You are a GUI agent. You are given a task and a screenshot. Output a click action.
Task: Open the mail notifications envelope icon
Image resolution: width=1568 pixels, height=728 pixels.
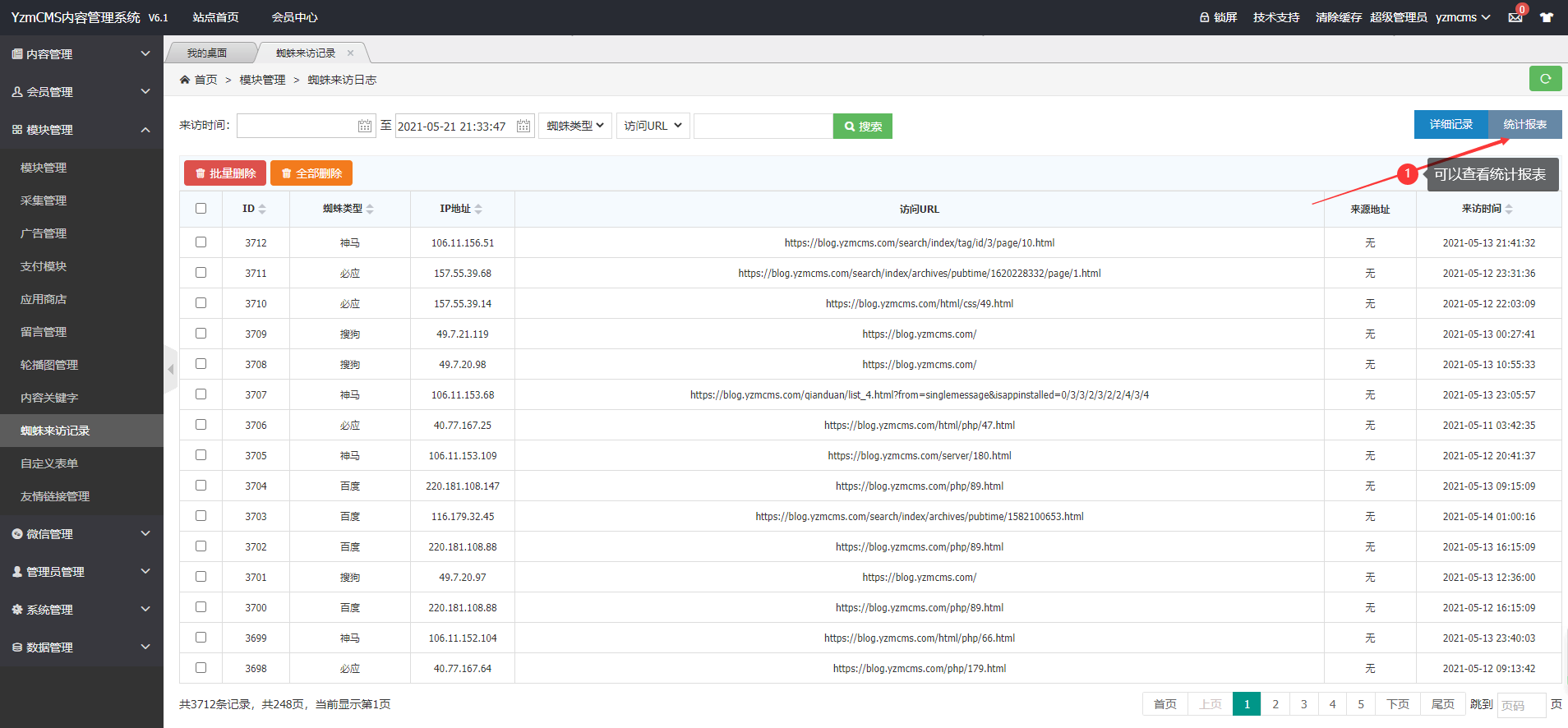click(1515, 17)
